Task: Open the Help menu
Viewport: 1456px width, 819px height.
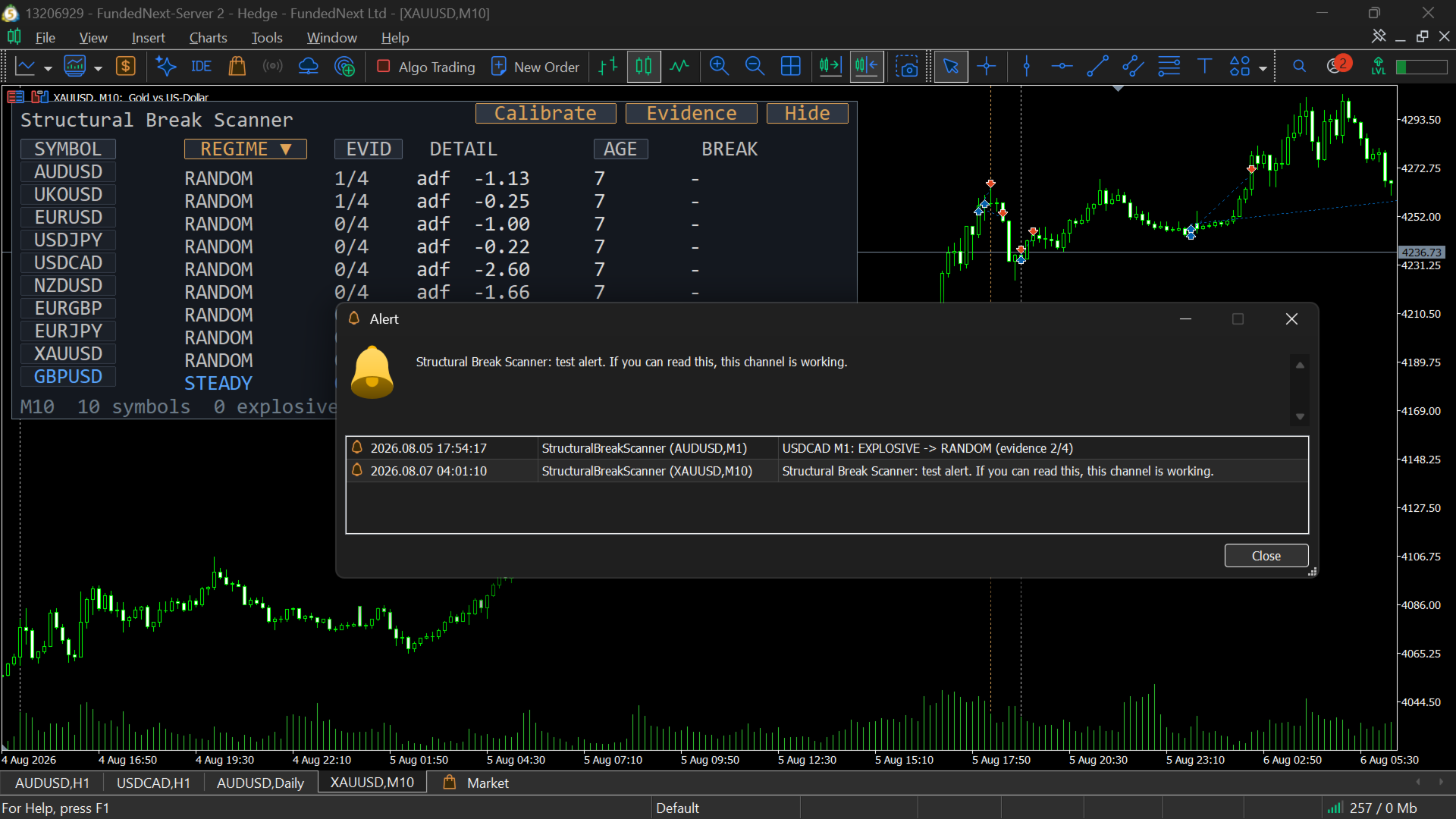Action: [395, 38]
